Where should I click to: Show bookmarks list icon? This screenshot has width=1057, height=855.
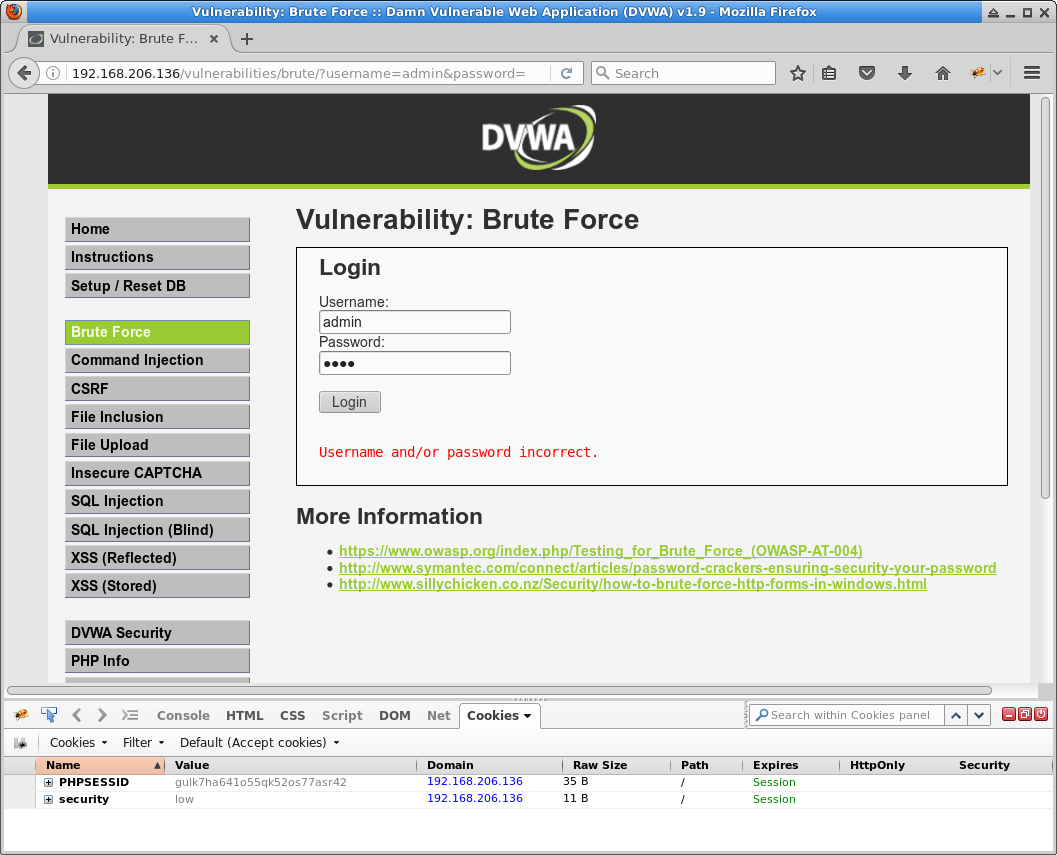(x=829, y=73)
